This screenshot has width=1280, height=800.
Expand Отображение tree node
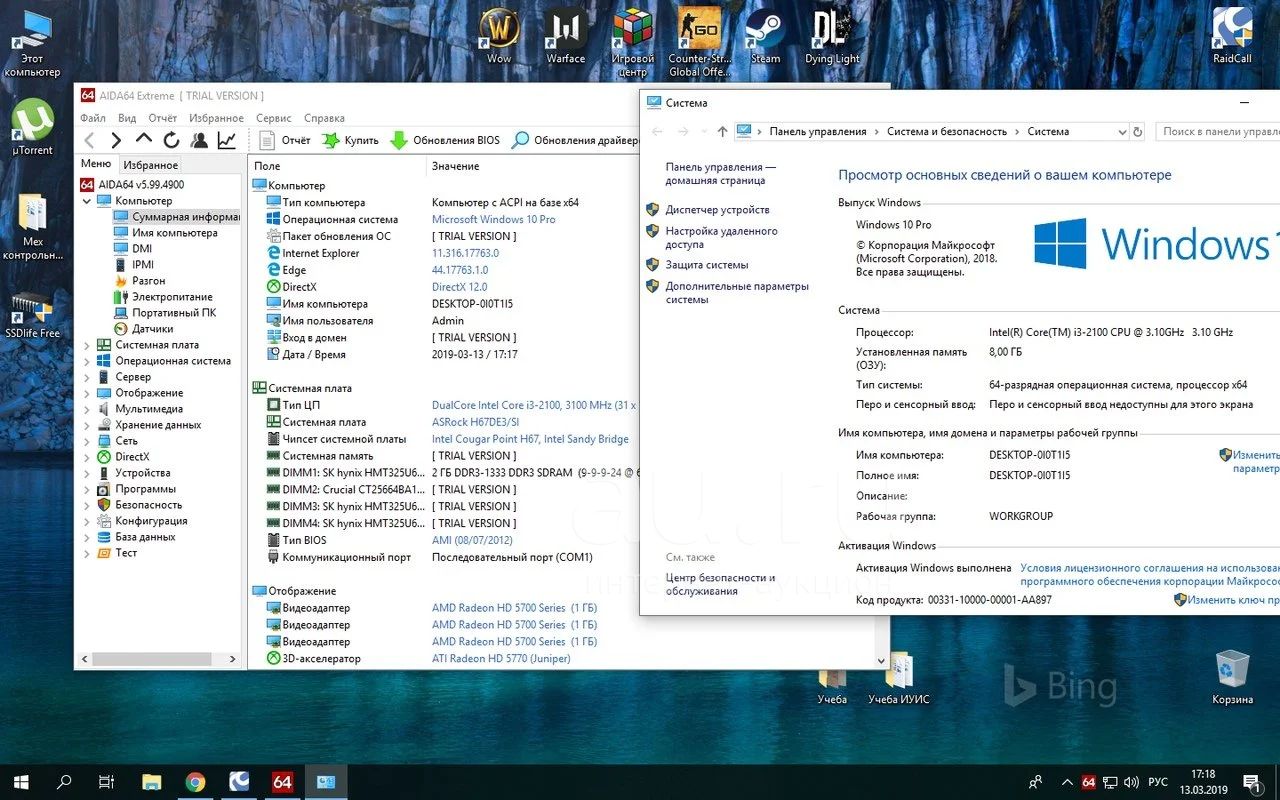tap(87, 393)
